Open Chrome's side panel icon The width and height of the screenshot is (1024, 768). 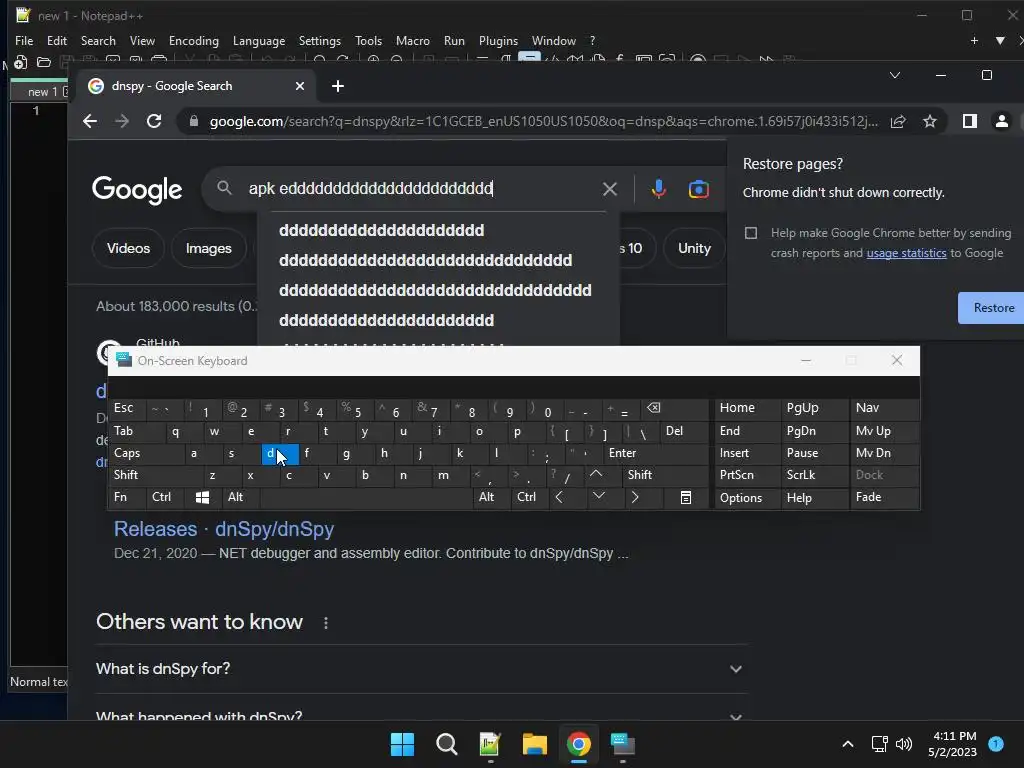(970, 121)
